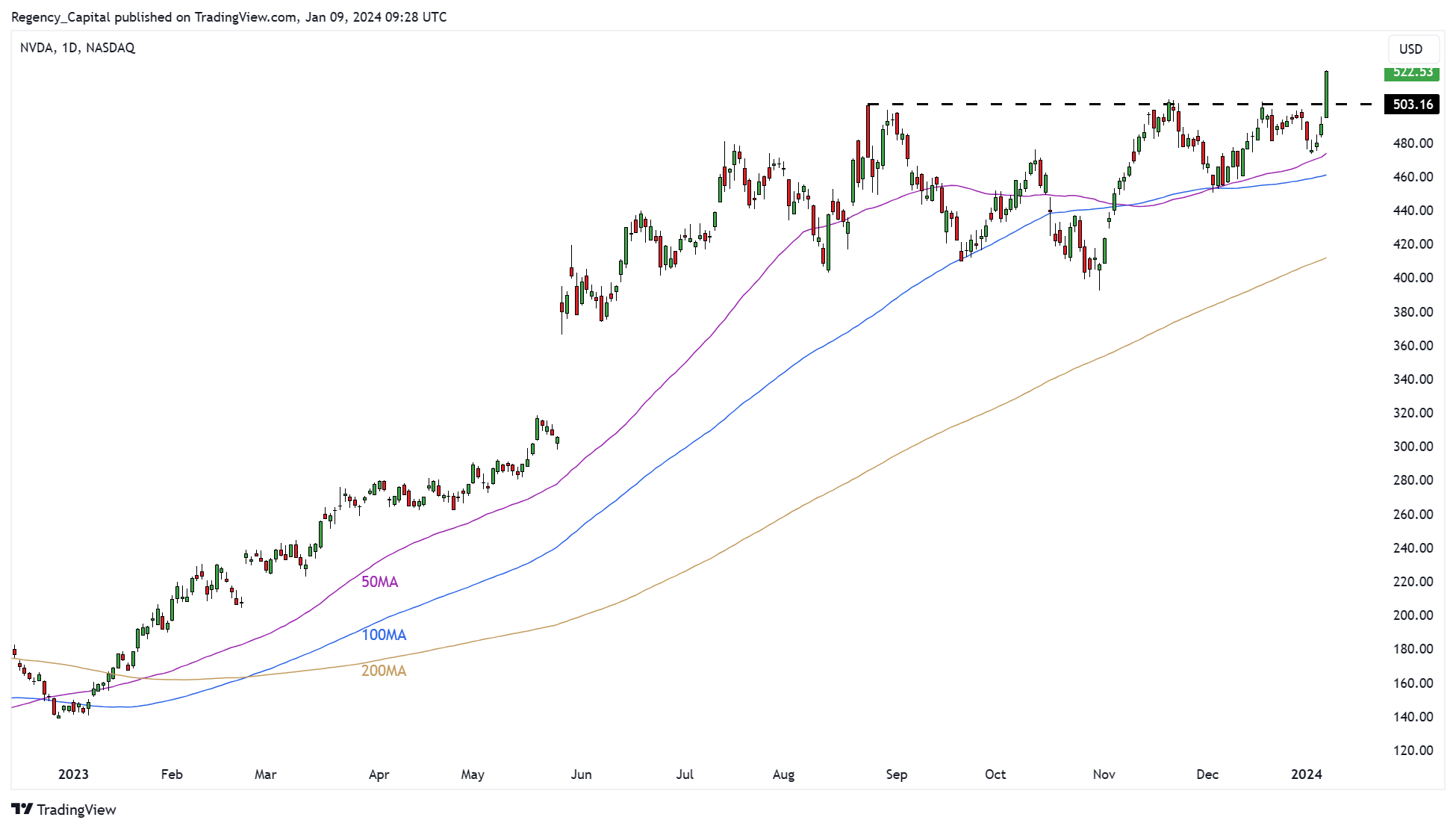Click the 160.00 price axis value

tap(1413, 683)
